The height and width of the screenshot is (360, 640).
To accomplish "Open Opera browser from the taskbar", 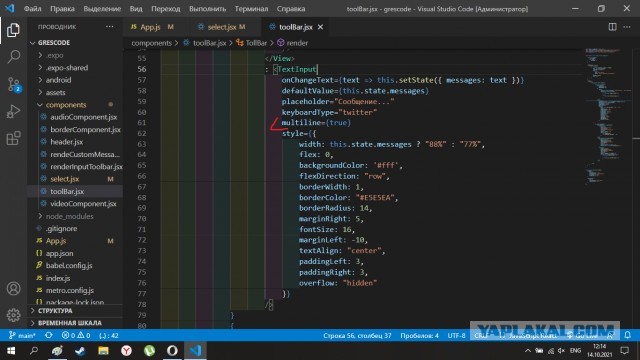I will pos(172,351).
